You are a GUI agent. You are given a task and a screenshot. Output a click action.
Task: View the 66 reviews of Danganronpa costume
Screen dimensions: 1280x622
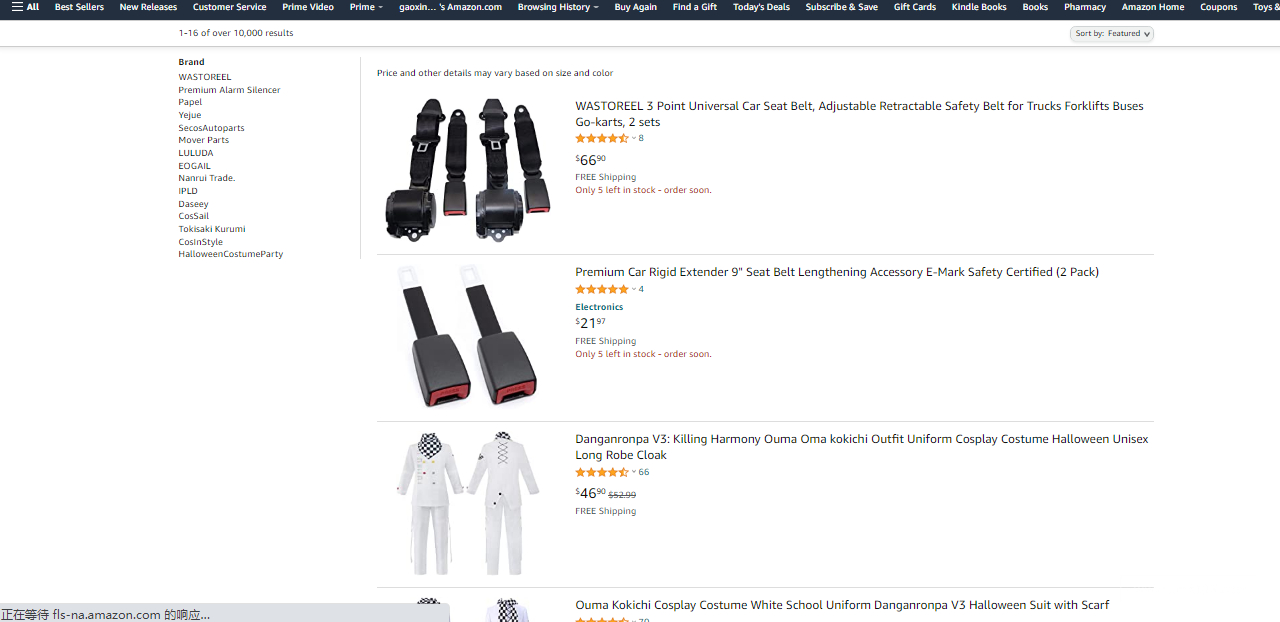(644, 472)
